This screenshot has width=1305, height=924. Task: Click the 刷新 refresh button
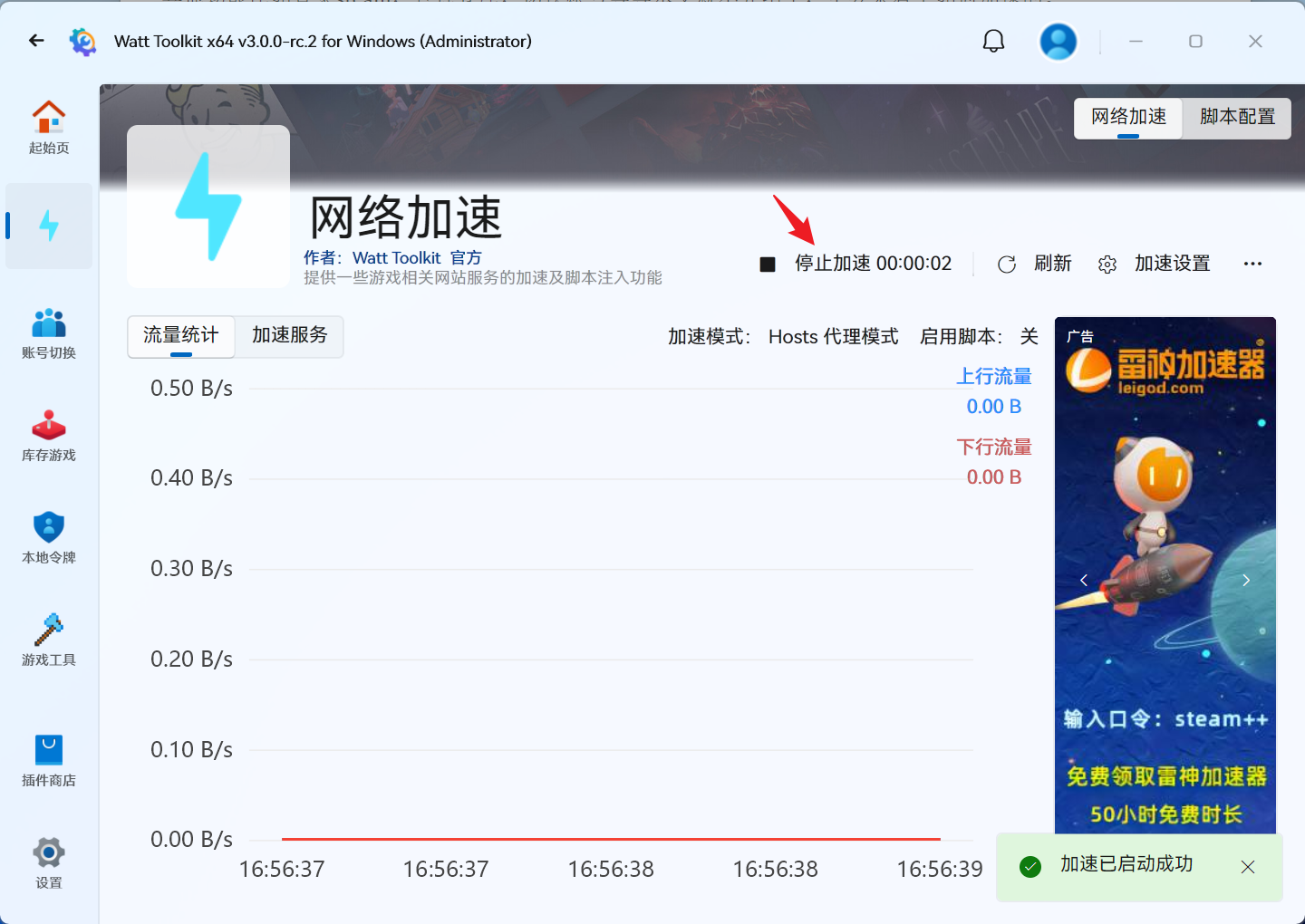click(1035, 264)
